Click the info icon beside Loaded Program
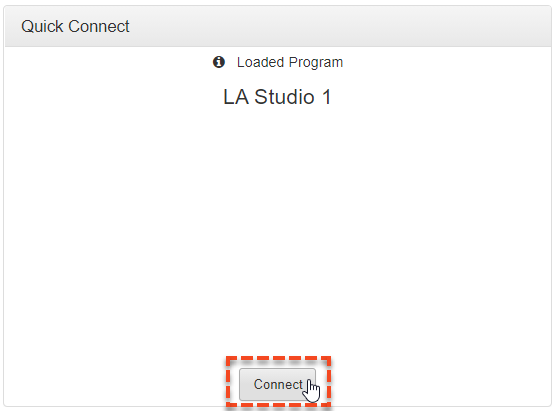The height and width of the screenshot is (411, 554). pyautogui.click(x=219, y=62)
